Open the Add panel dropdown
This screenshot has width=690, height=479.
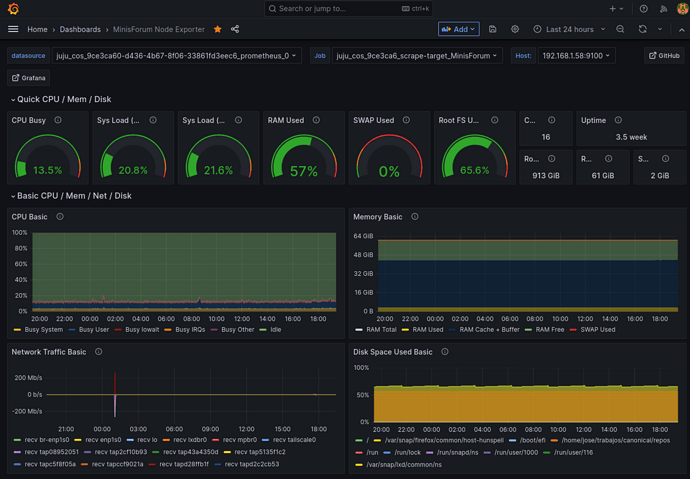pyautogui.click(x=459, y=29)
